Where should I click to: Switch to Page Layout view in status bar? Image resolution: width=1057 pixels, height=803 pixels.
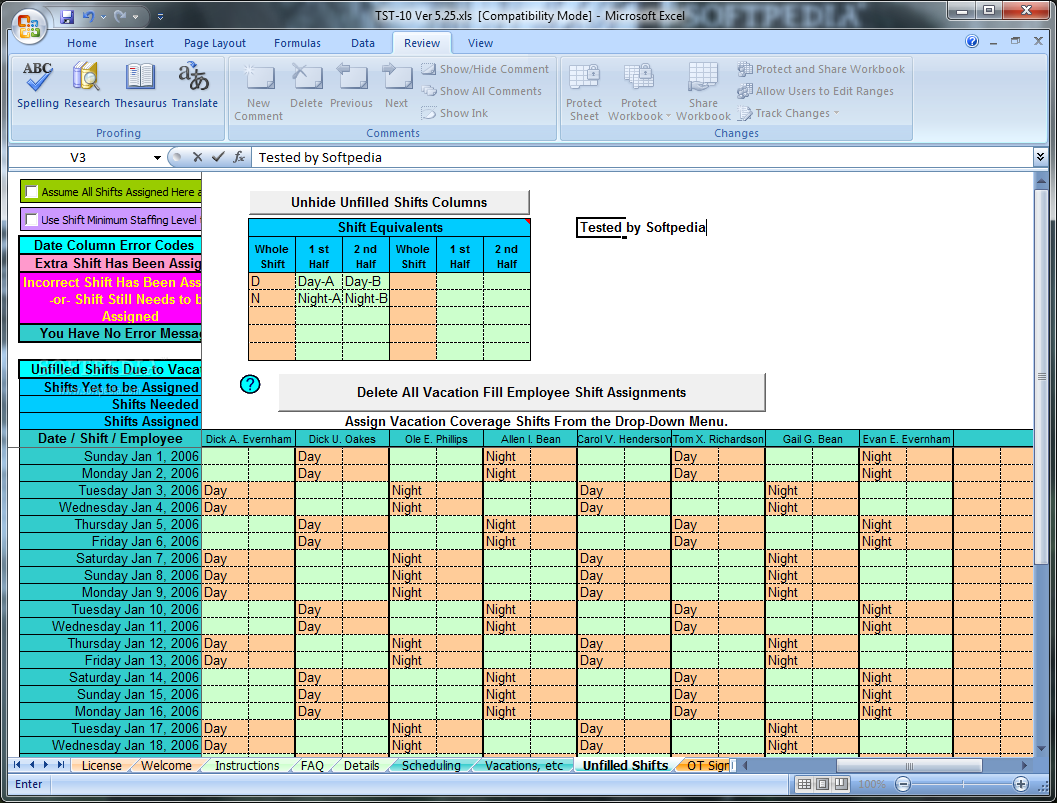tap(822, 784)
